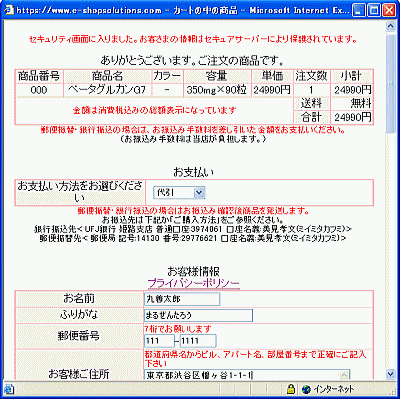The height and width of the screenshot is (399, 400).
Task: Close the Internet Explorer window
Action: [x=389, y=10]
